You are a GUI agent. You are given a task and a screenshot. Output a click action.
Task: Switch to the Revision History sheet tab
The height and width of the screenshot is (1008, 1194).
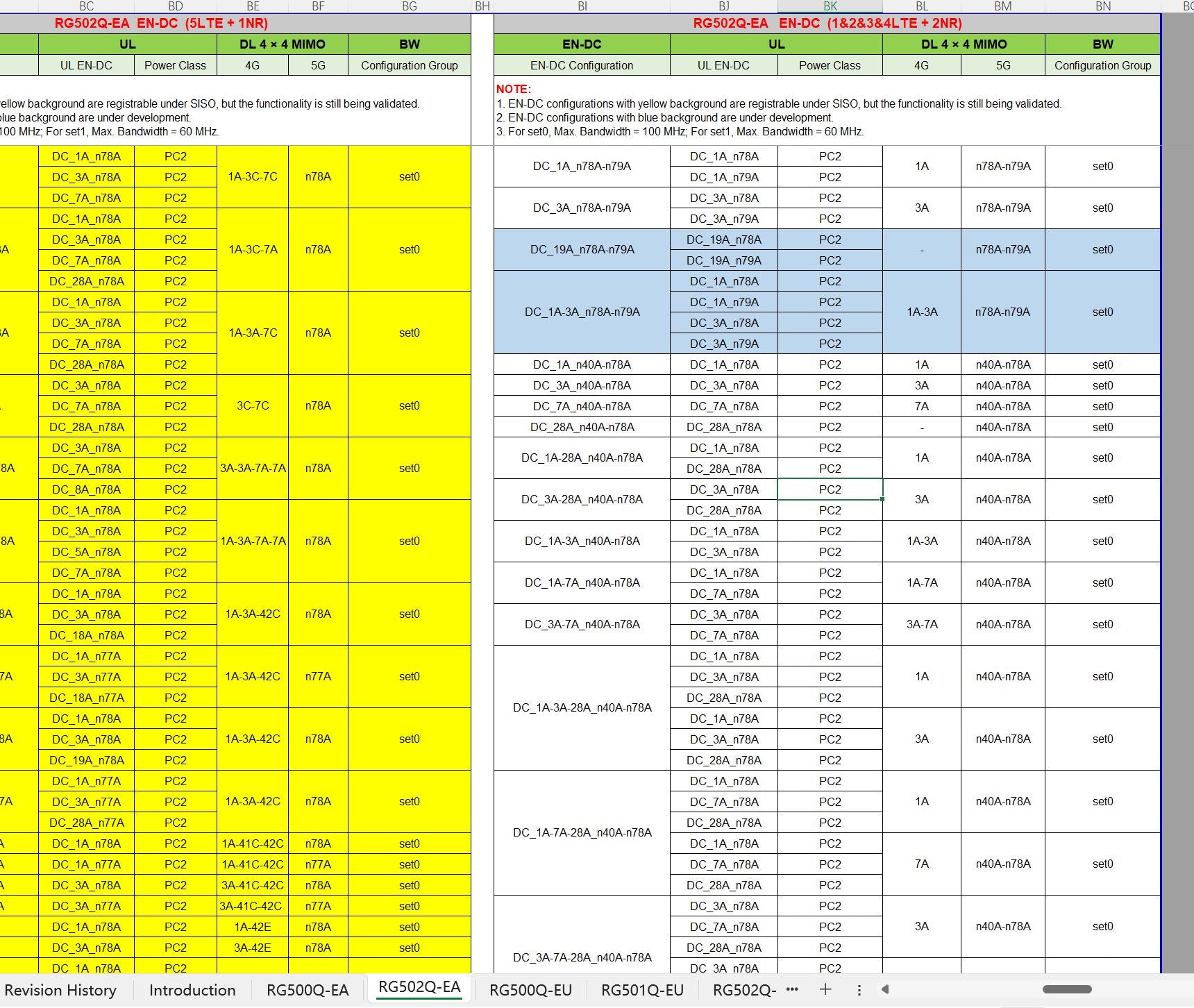60,990
